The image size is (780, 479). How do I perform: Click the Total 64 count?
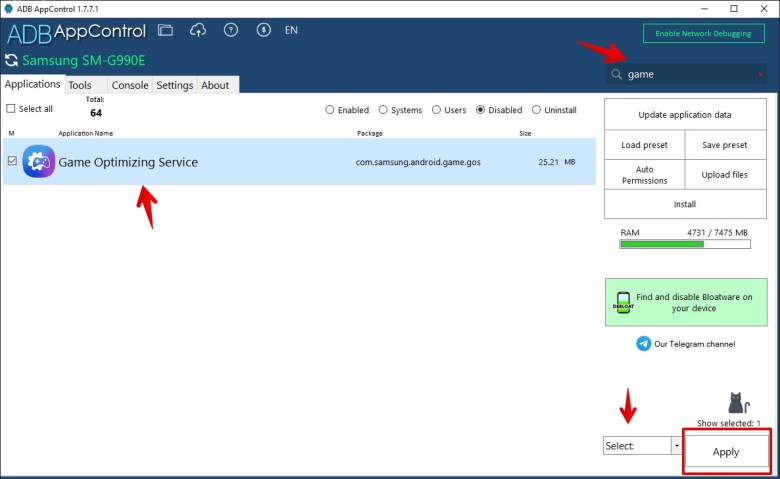coord(96,113)
